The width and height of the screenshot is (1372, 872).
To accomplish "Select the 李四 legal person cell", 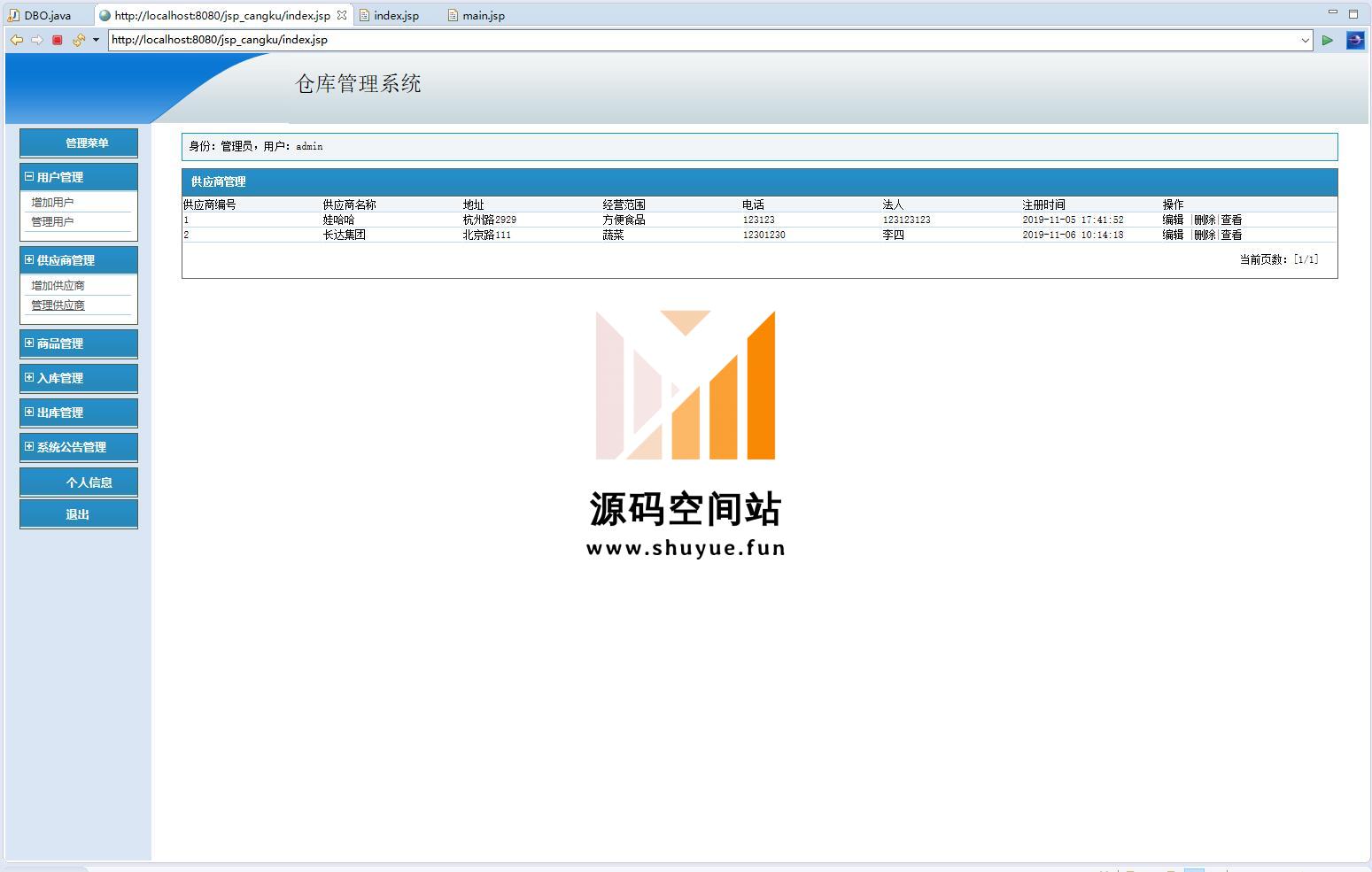I will point(893,235).
